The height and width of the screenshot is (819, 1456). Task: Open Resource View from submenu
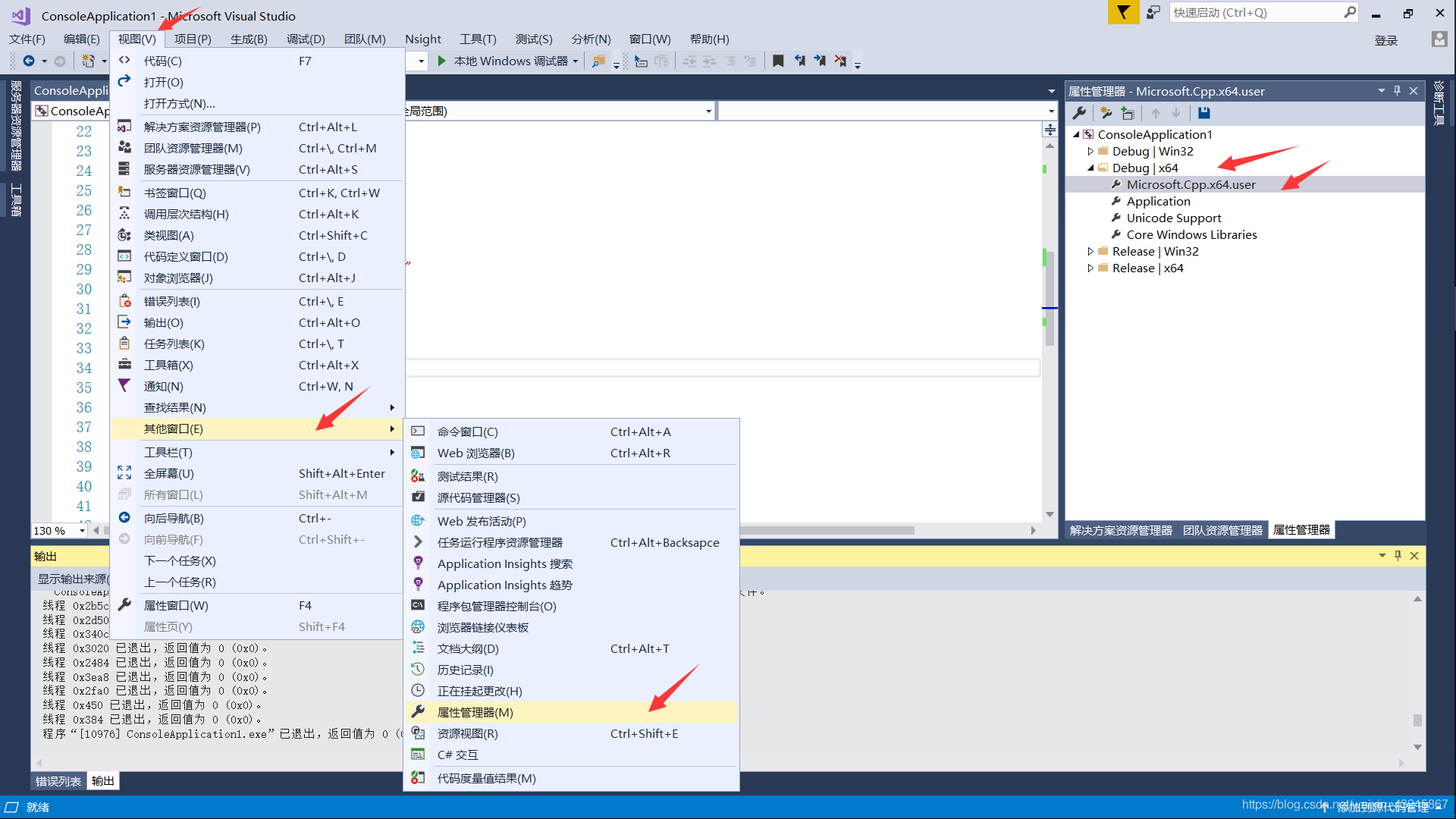coord(572,734)
